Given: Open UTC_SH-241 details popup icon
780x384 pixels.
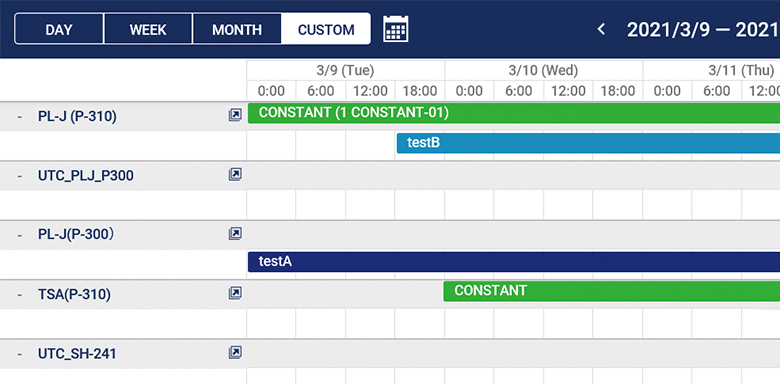Looking at the screenshot, I should 235,353.
